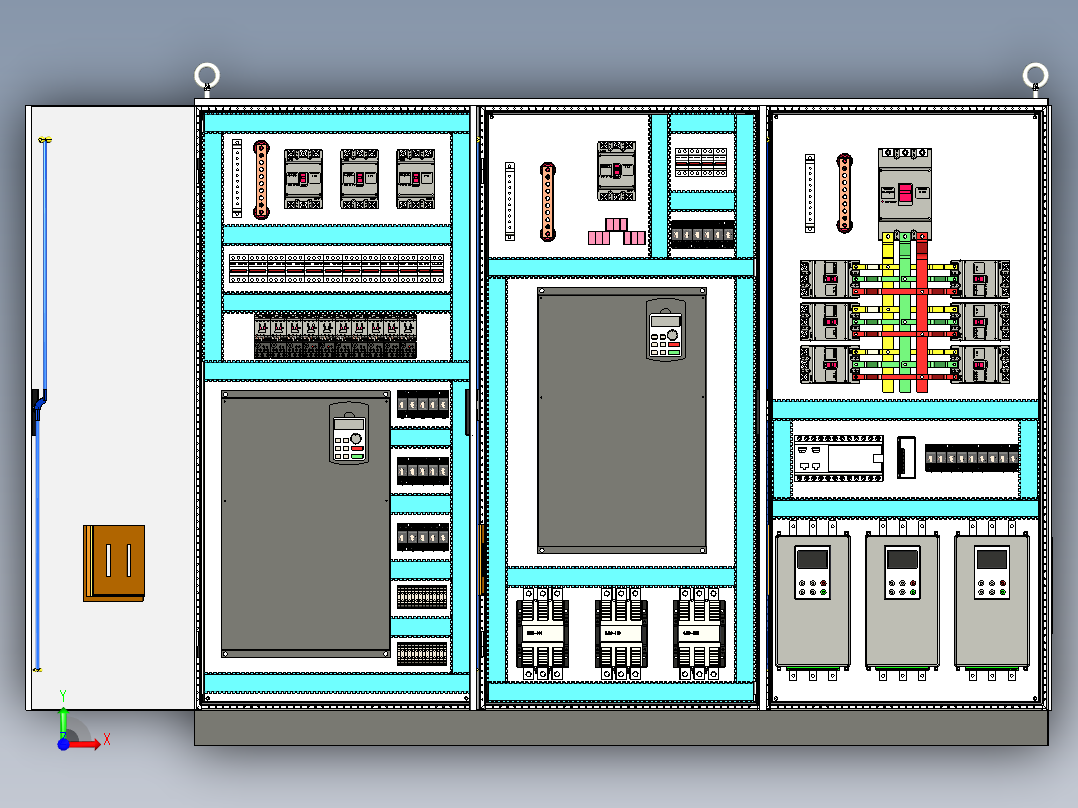Pick the bottom-left branch breaker beside the busbars
The height and width of the screenshot is (808, 1078).
click(830, 364)
